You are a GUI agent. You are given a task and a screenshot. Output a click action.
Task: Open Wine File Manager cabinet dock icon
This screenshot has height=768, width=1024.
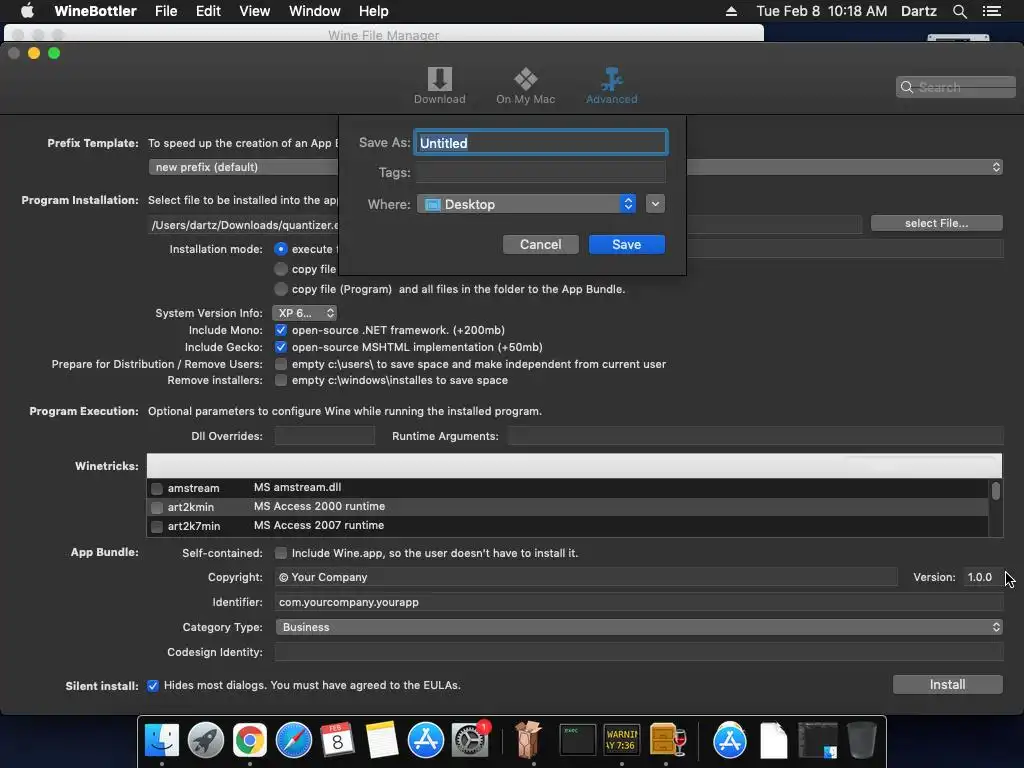pos(667,740)
